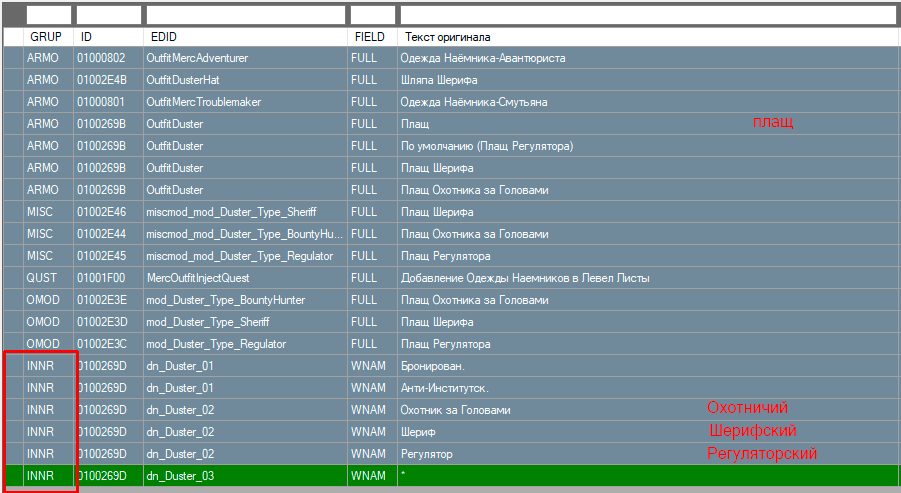Select Плащ Шерифа in mod_Duster_Type_Sheriff row
The height and width of the screenshot is (493, 901).
648,322
